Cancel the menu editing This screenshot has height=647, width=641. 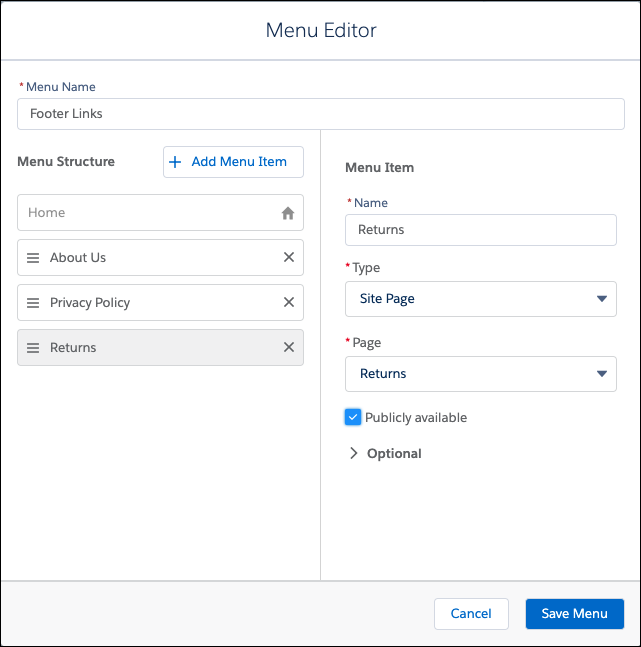tap(471, 614)
